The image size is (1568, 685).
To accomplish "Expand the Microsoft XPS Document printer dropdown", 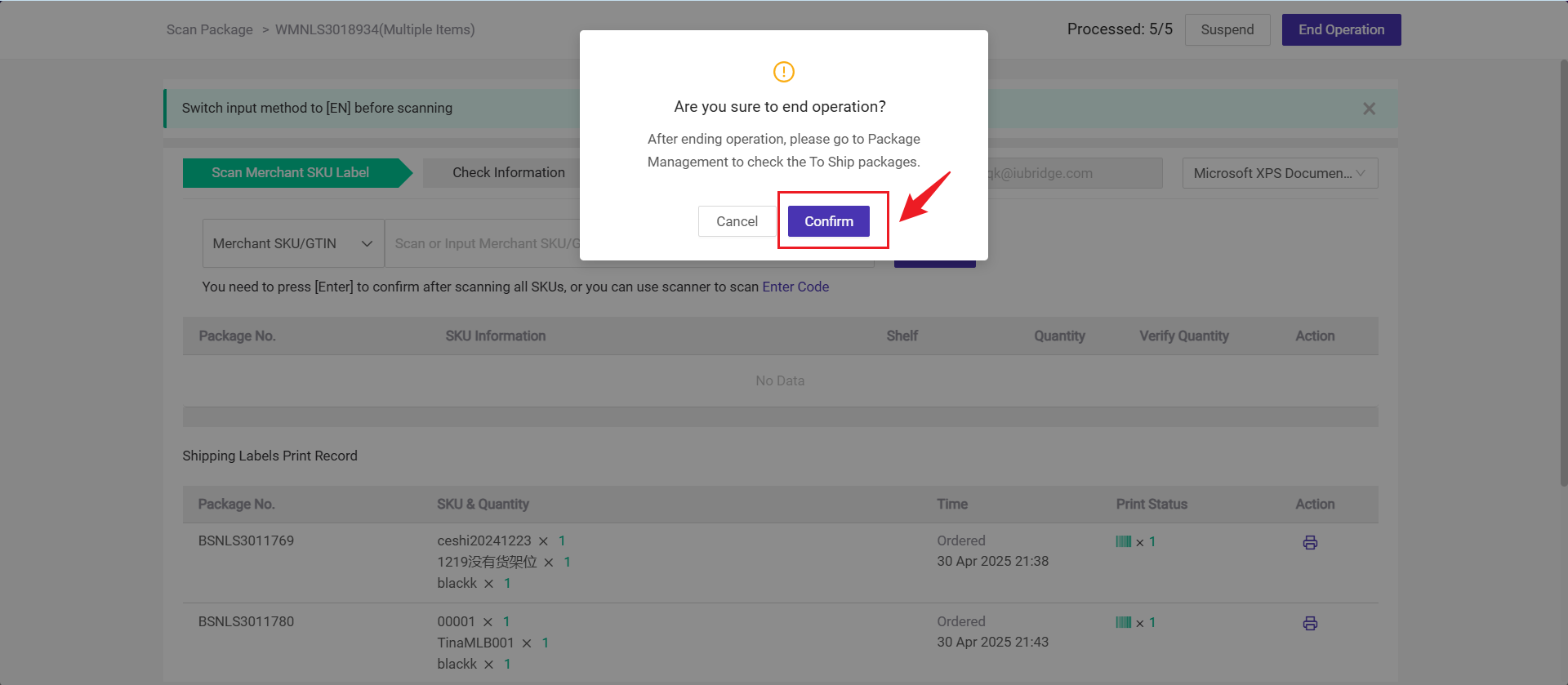I will pyautogui.click(x=1280, y=173).
